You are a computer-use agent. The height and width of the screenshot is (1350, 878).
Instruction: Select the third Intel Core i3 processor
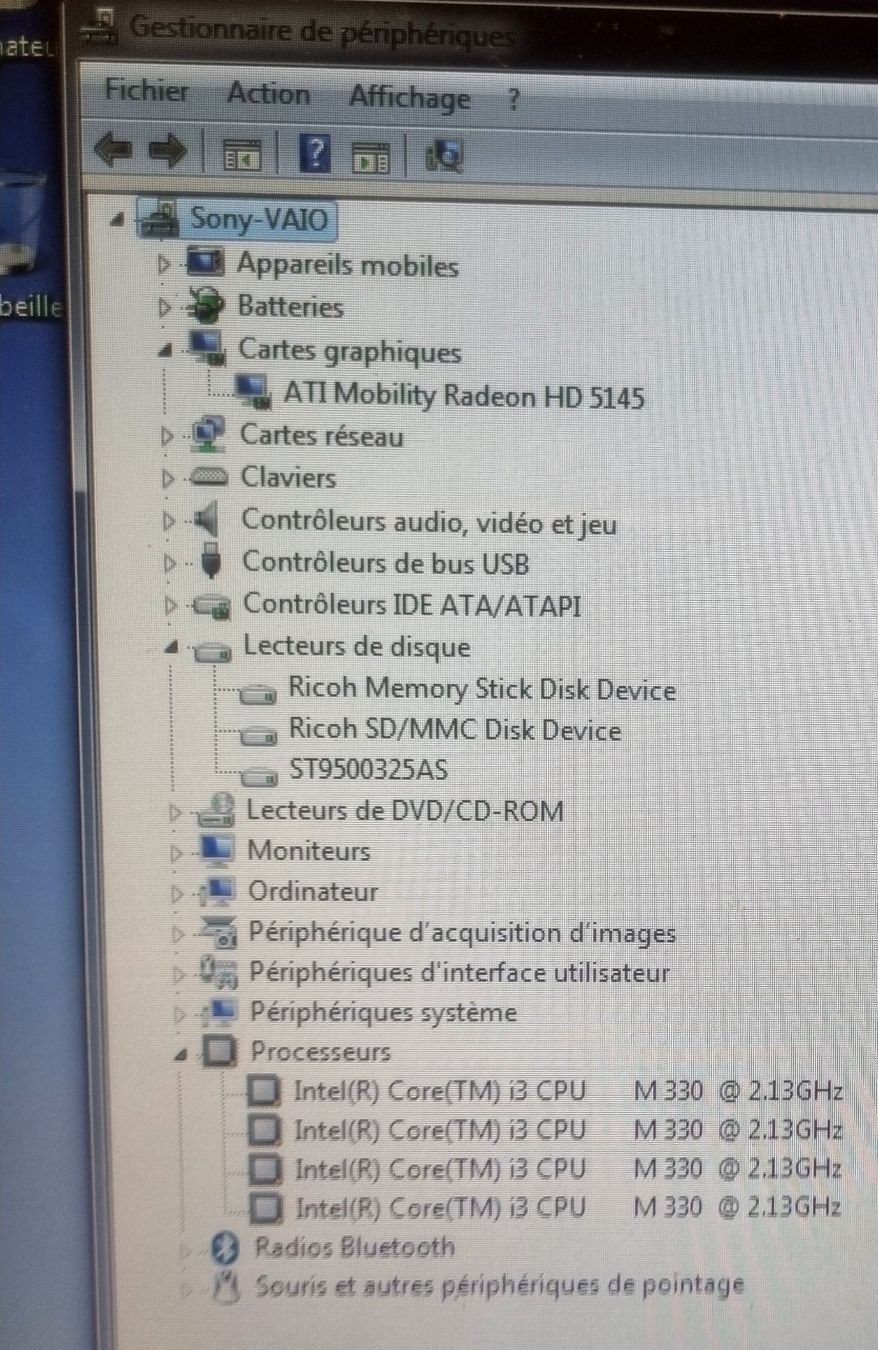(568, 1168)
